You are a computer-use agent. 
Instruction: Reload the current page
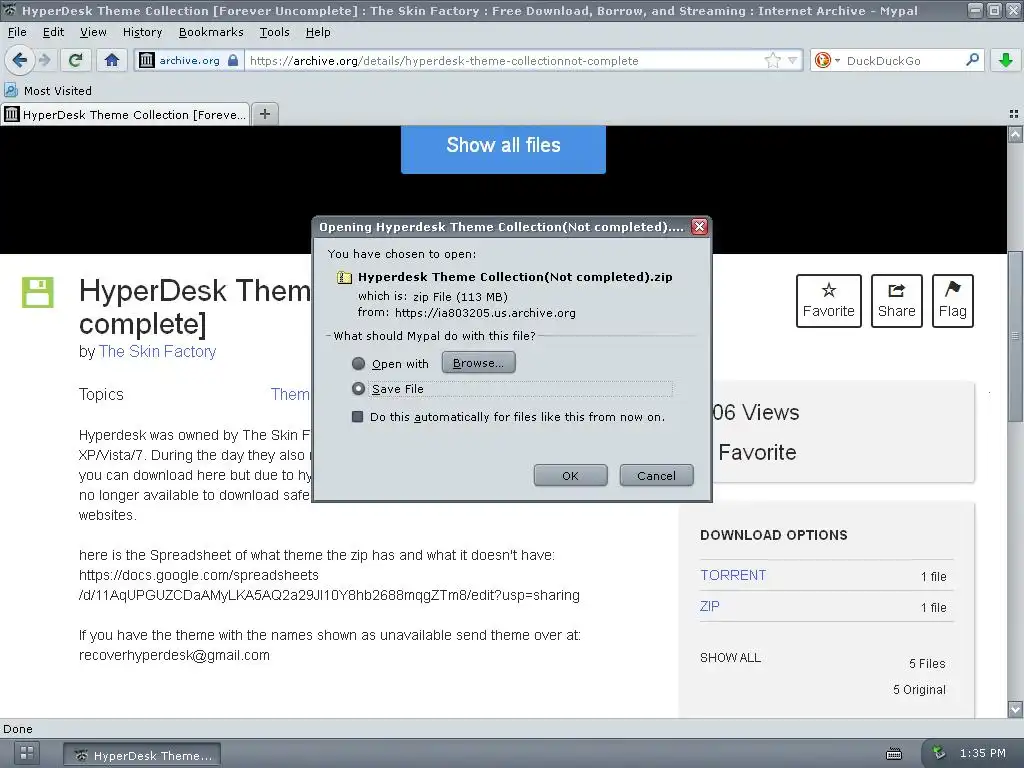point(76,60)
